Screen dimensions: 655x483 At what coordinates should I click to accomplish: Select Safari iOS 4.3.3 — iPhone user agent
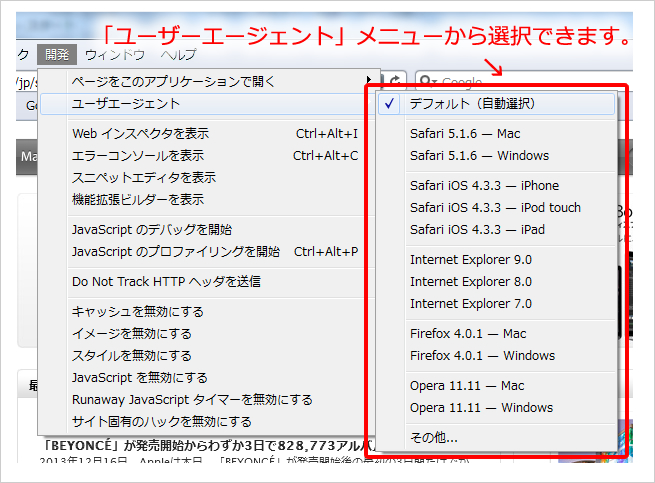[484, 185]
